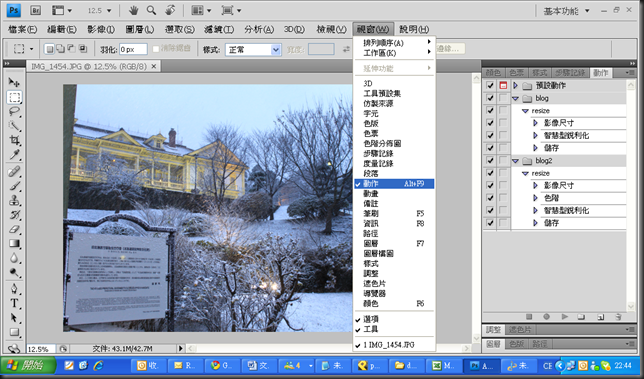Select the Healing Brush tool
This screenshot has height=379, width=644.
tap(14, 171)
